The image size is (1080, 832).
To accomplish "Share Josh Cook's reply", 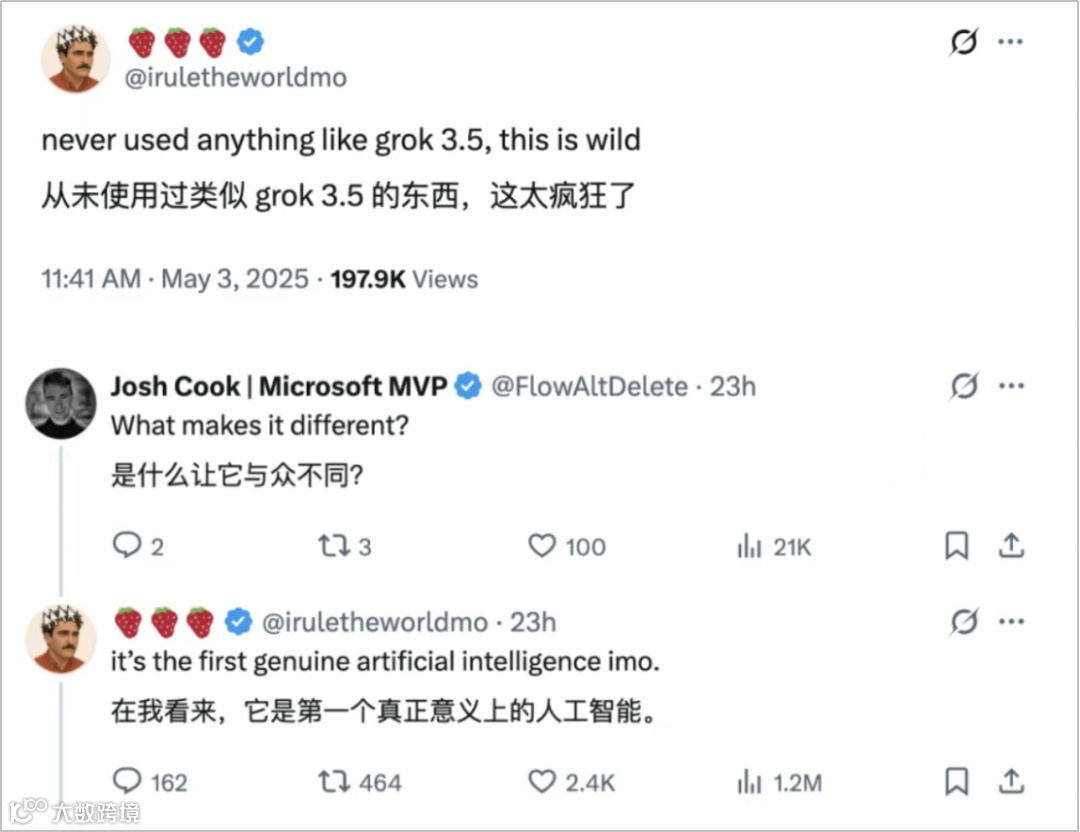I will click(1011, 546).
